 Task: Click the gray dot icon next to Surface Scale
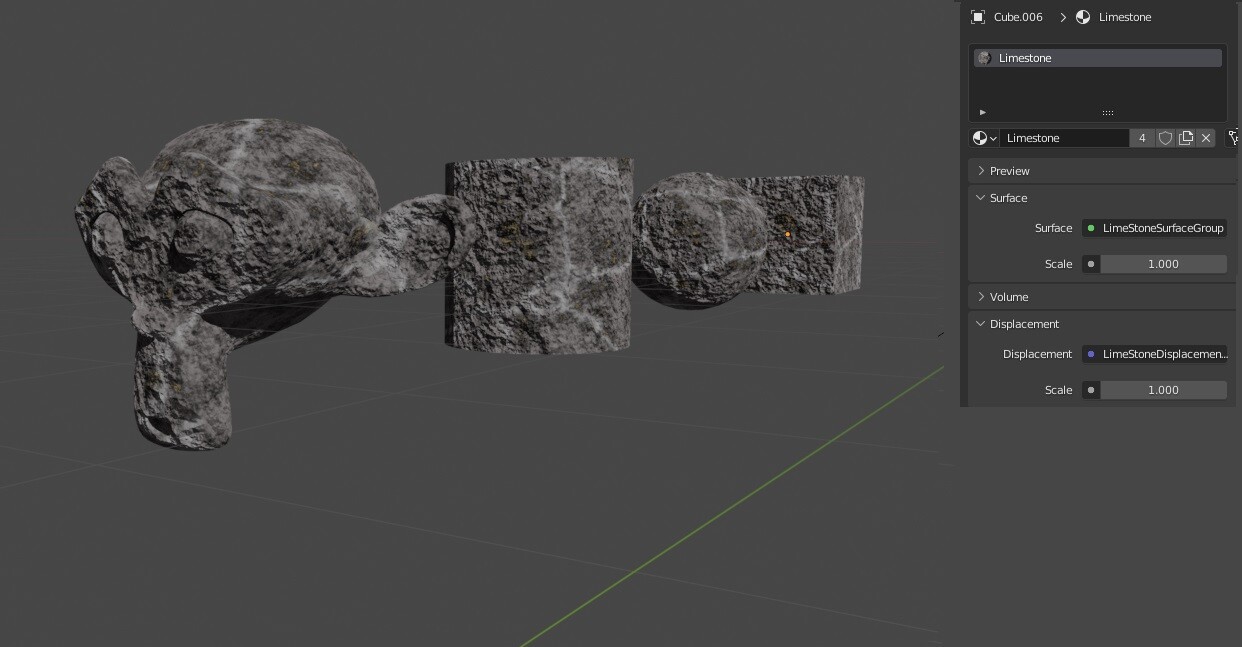click(1090, 264)
